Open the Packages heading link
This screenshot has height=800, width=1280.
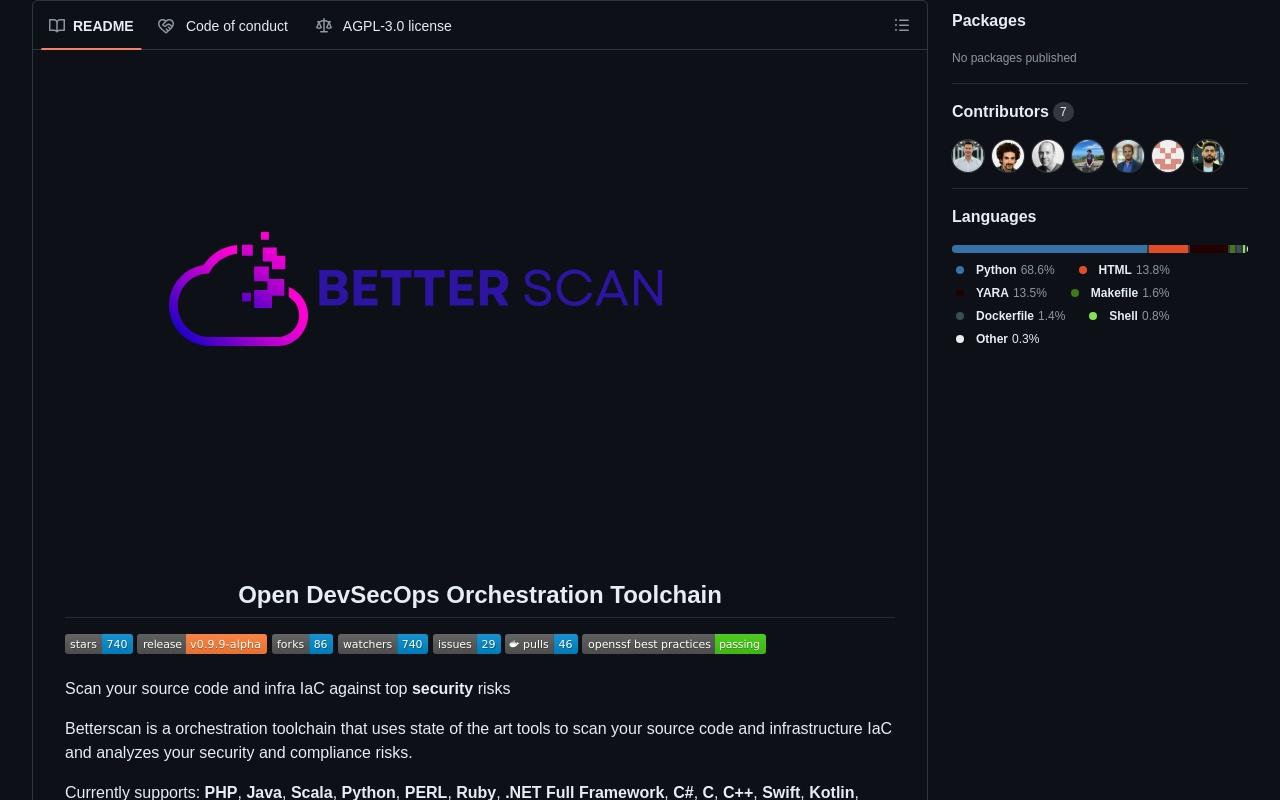(x=989, y=20)
